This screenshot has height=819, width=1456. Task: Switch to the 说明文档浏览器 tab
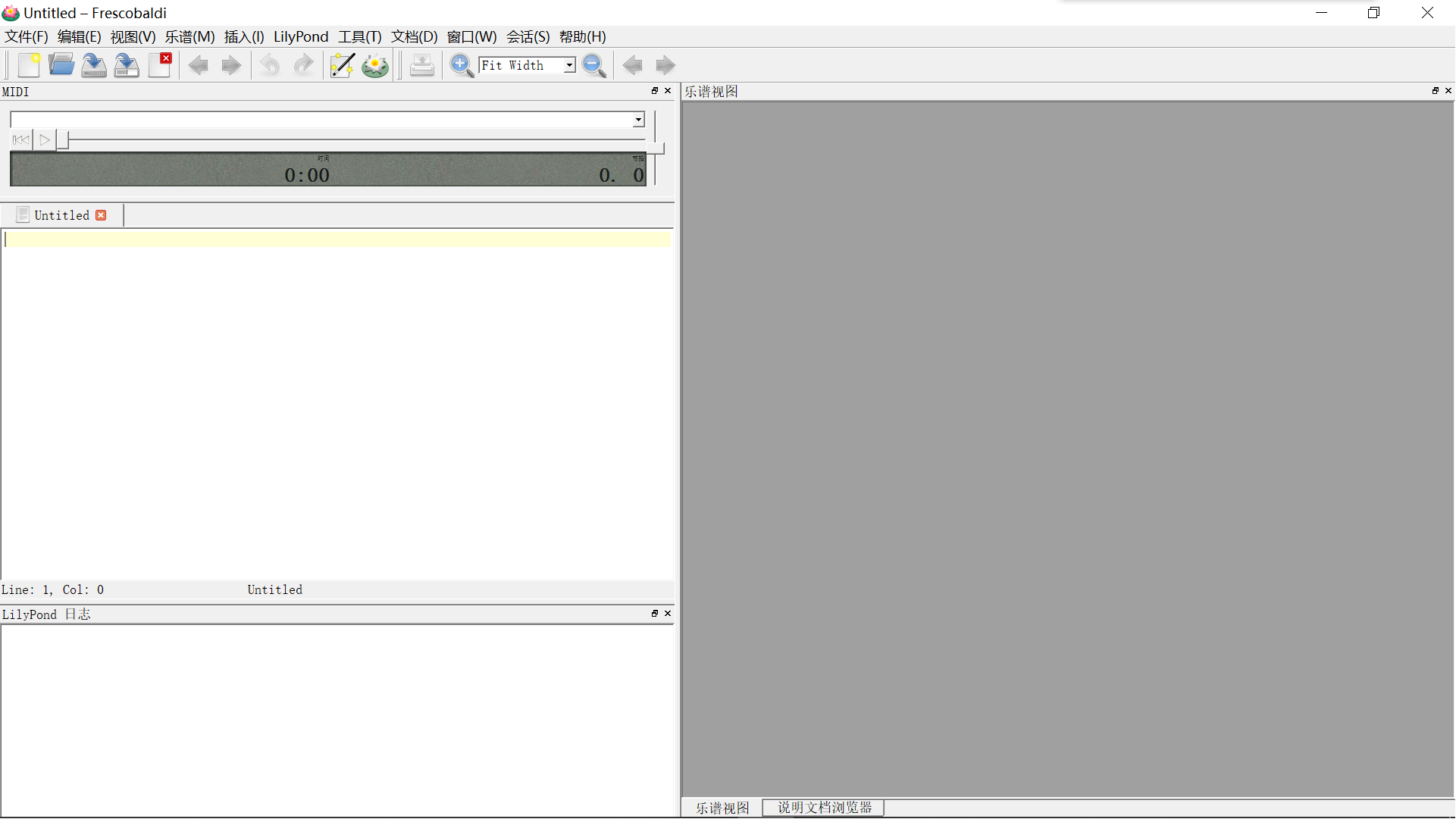pos(824,808)
